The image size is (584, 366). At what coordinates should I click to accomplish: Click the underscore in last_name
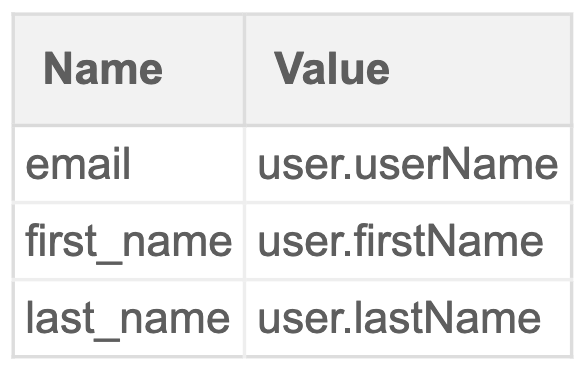[107, 339]
